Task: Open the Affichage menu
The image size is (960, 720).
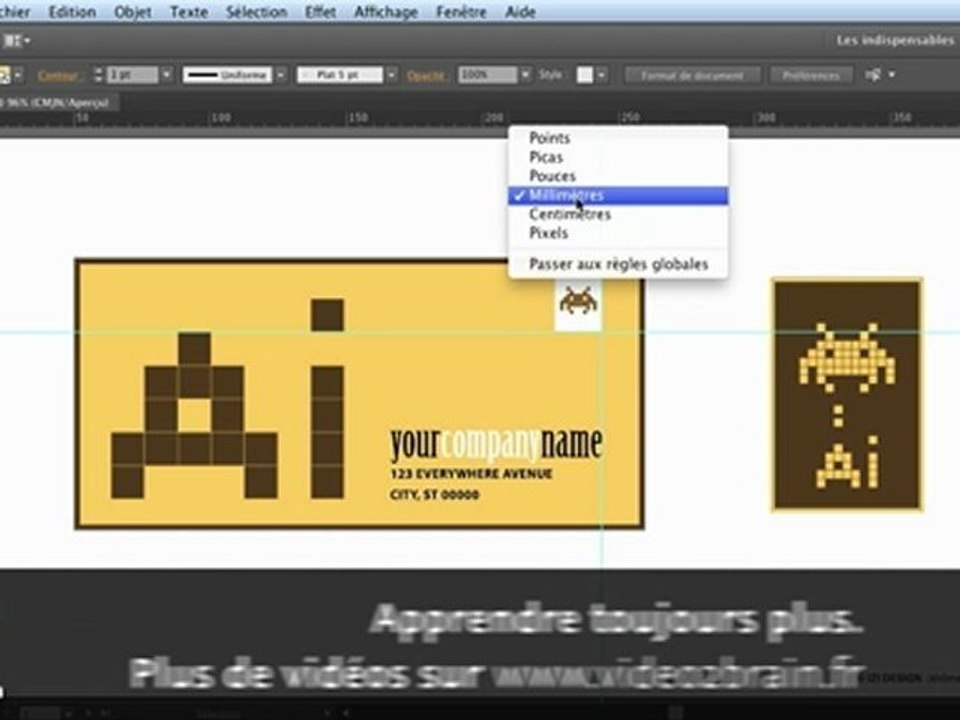Action: 386,12
